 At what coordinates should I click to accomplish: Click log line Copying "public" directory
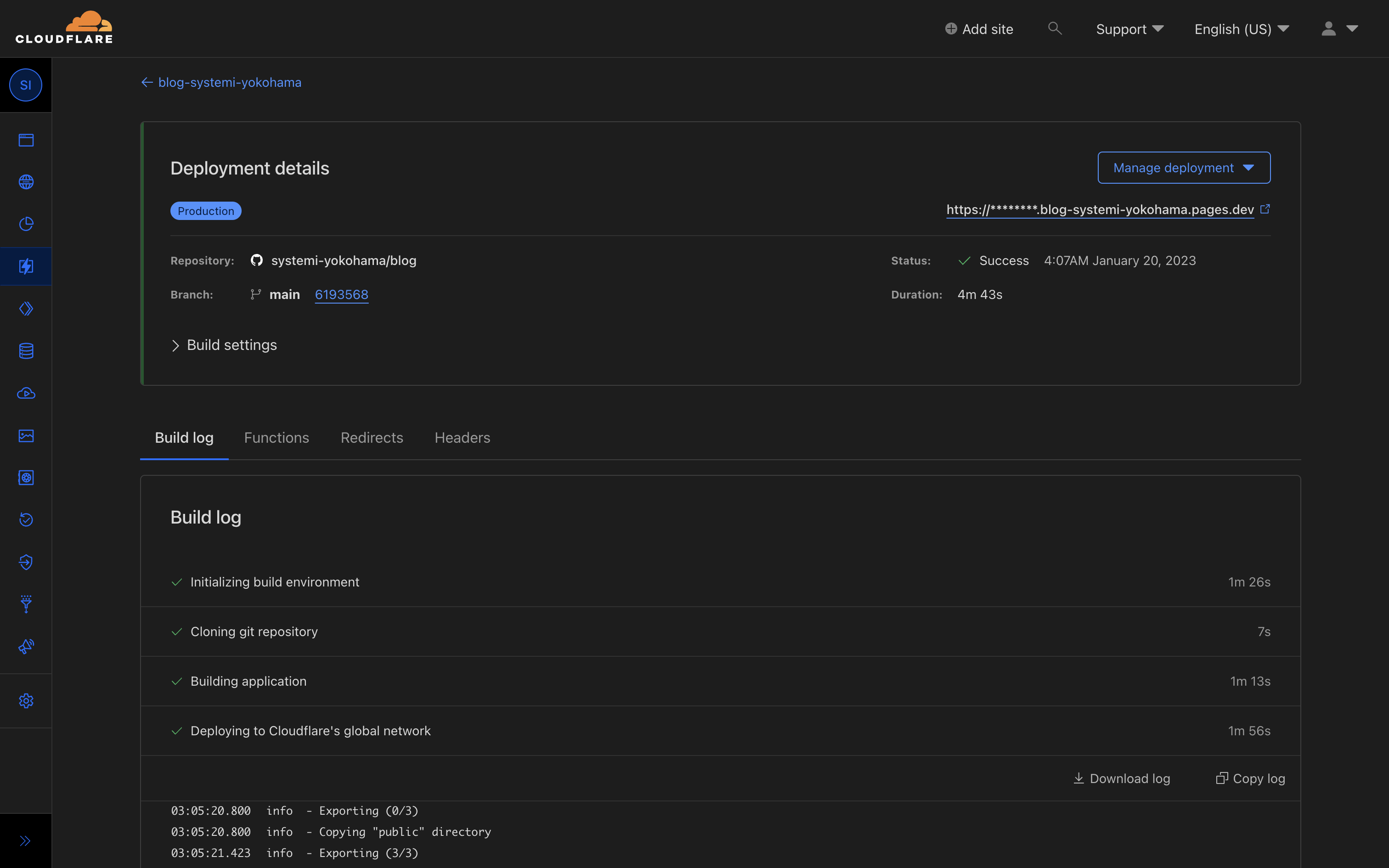(331, 832)
